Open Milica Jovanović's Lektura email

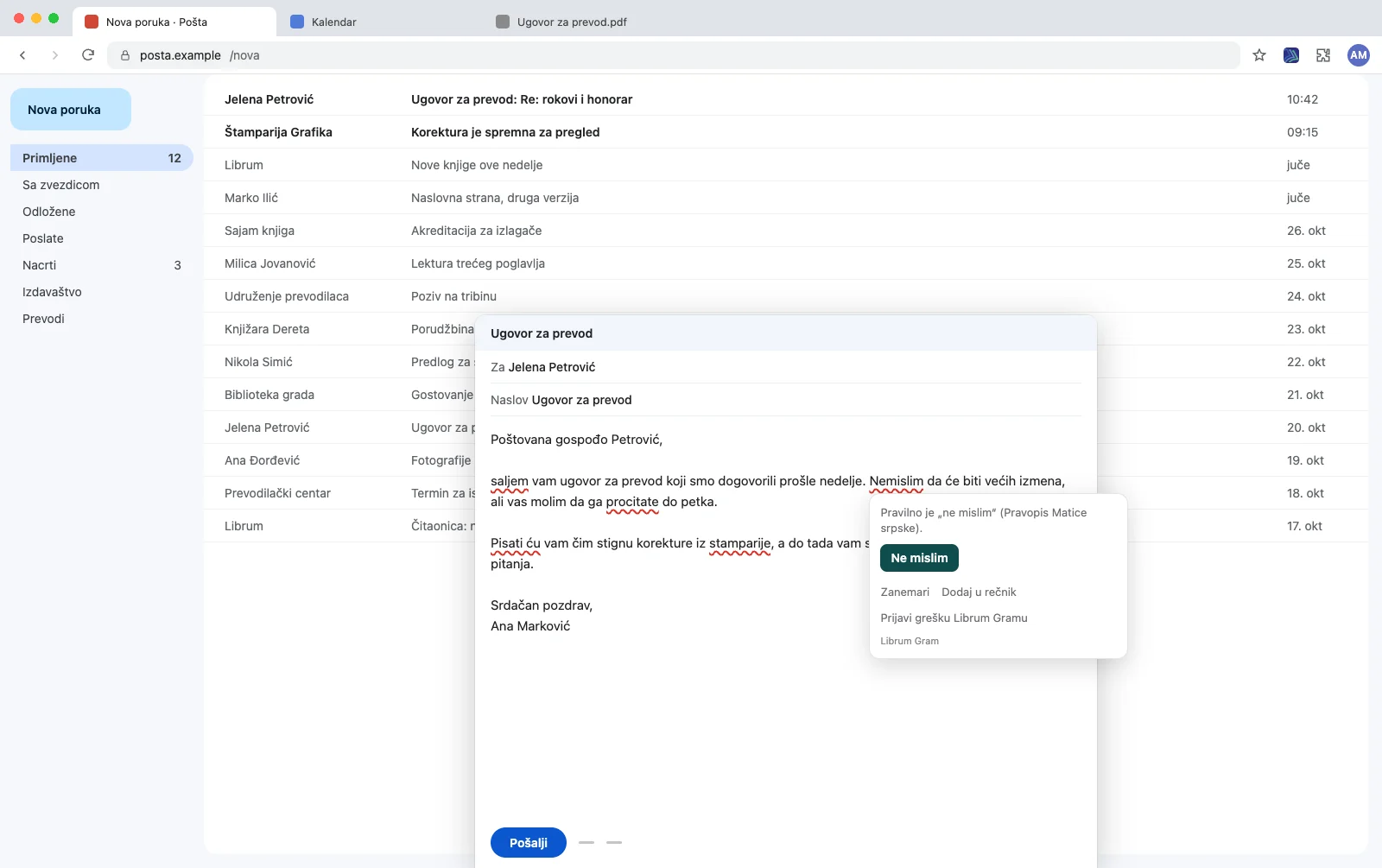tap(786, 263)
